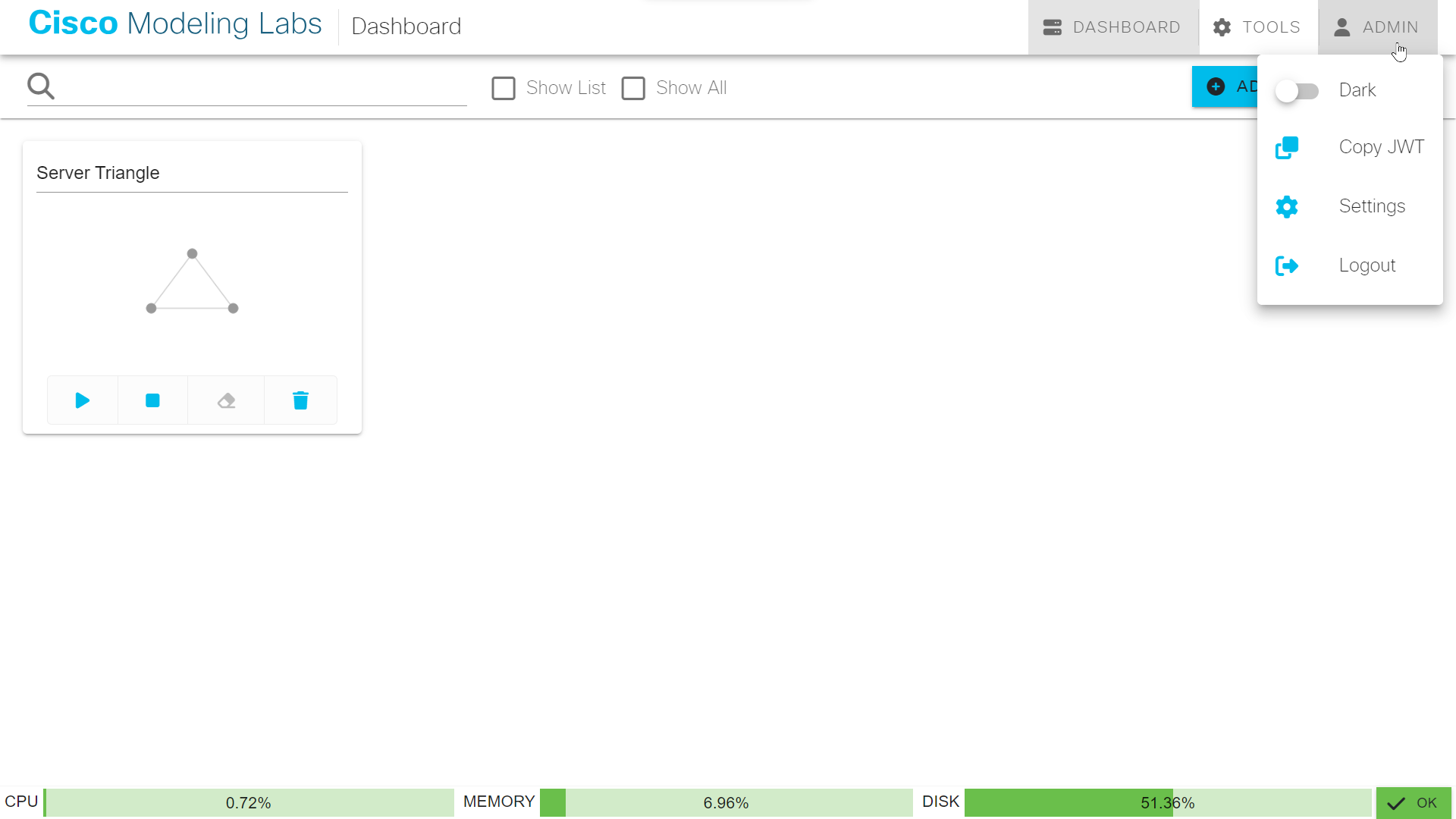
Task: Stop the Server Triangle lab
Action: (152, 400)
